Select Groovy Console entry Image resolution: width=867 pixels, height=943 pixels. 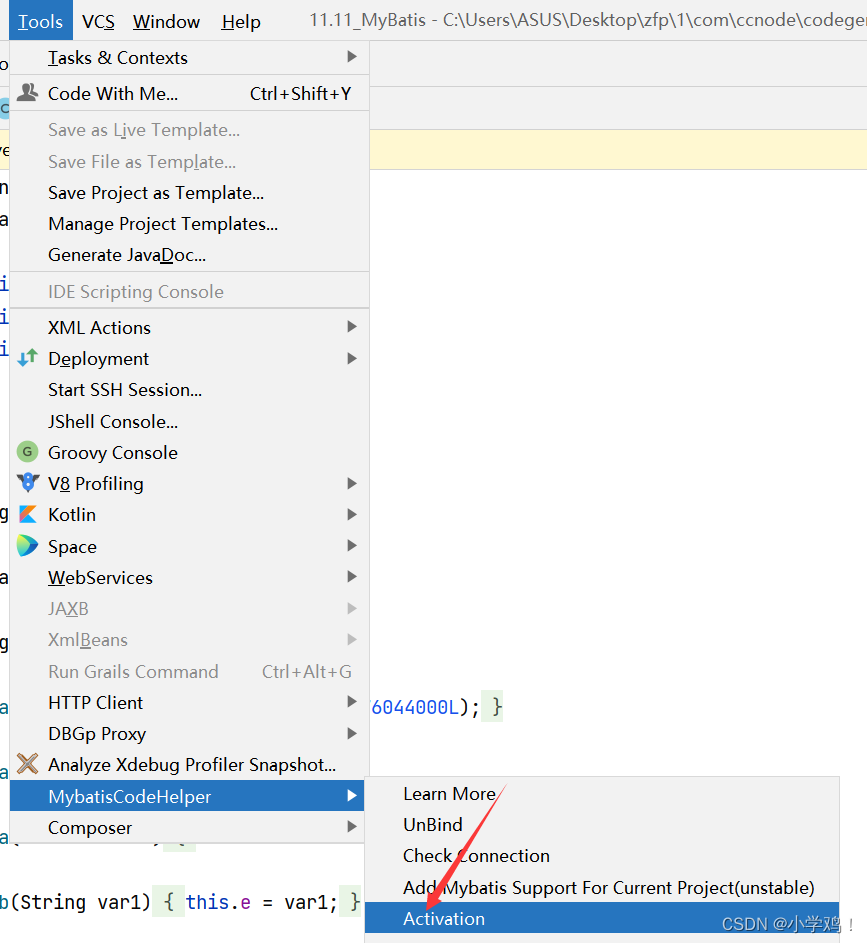189,452
